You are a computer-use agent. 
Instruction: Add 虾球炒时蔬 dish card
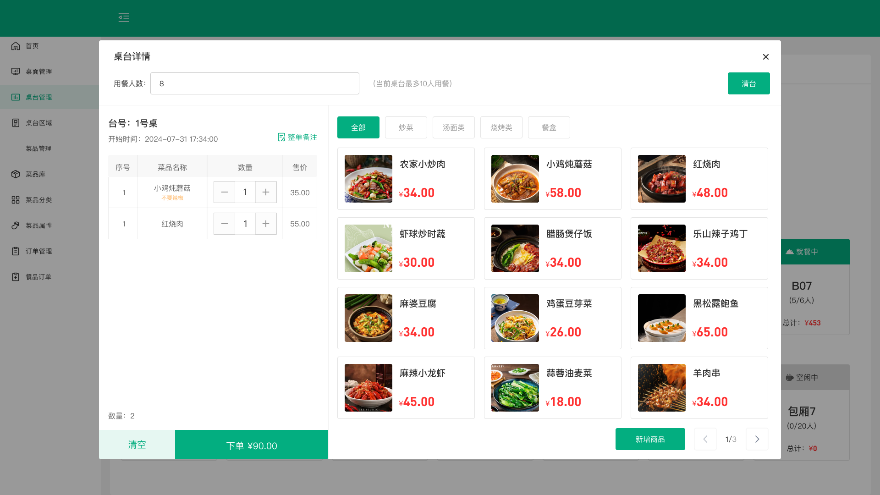406,248
